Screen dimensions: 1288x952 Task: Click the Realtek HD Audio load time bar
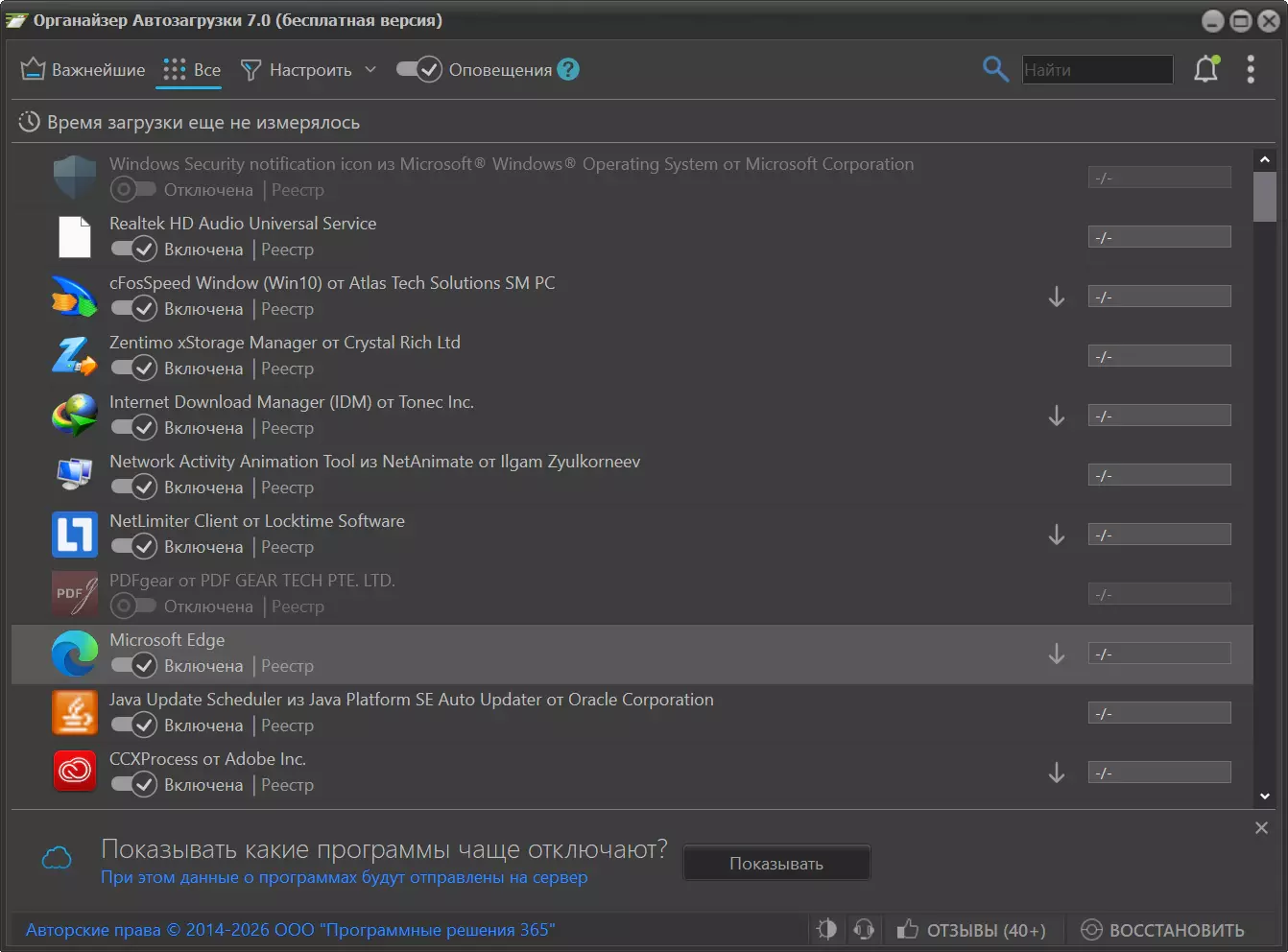point(1159,237)
